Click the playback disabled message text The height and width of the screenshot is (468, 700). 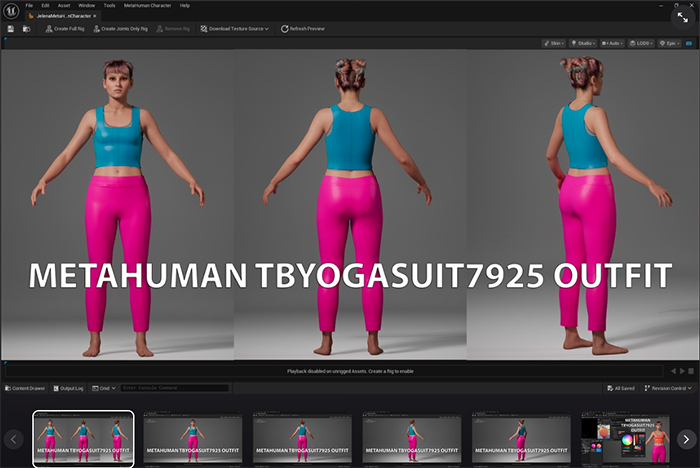click(350, 371)
